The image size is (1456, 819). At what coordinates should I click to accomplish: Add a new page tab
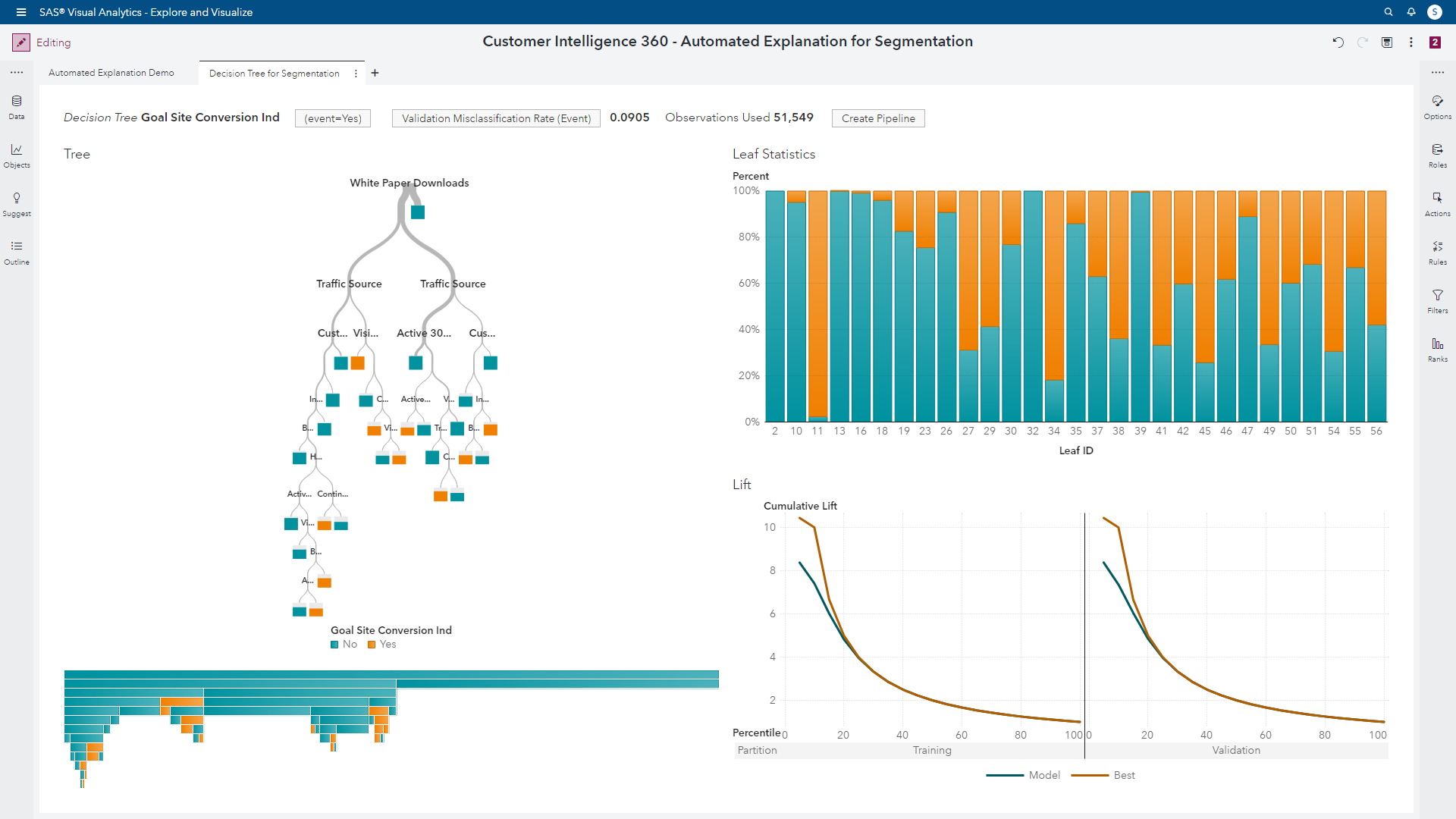coord(375,73)
